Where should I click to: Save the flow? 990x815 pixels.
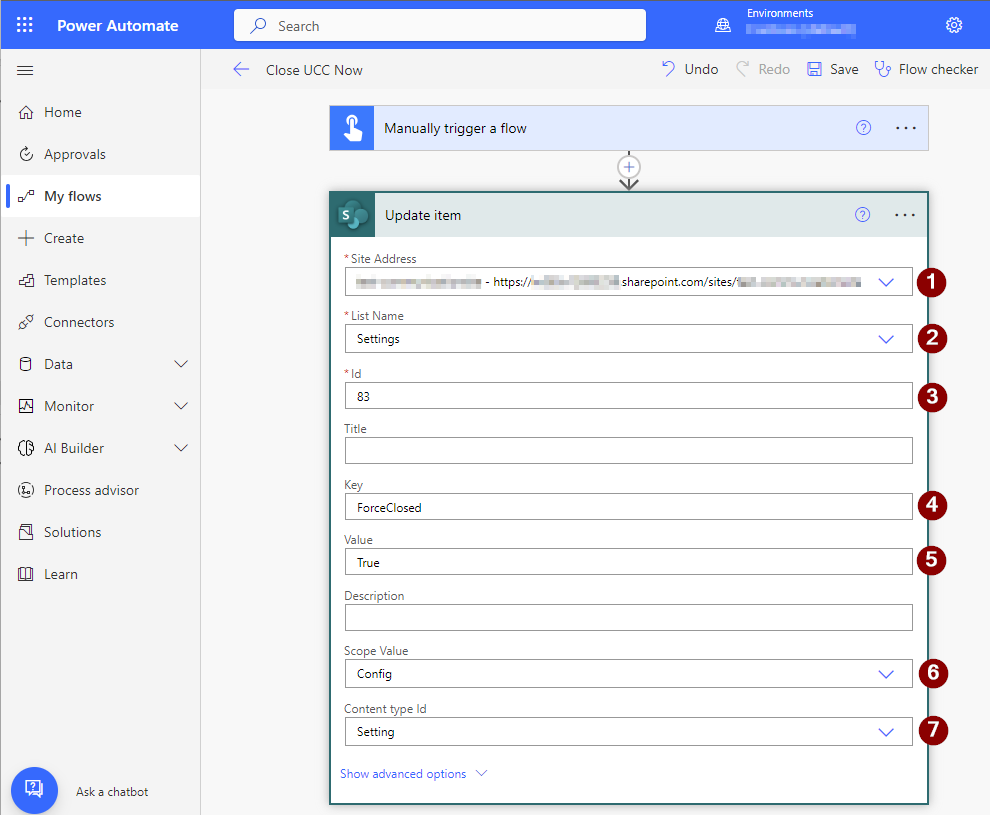click(833, 69)
